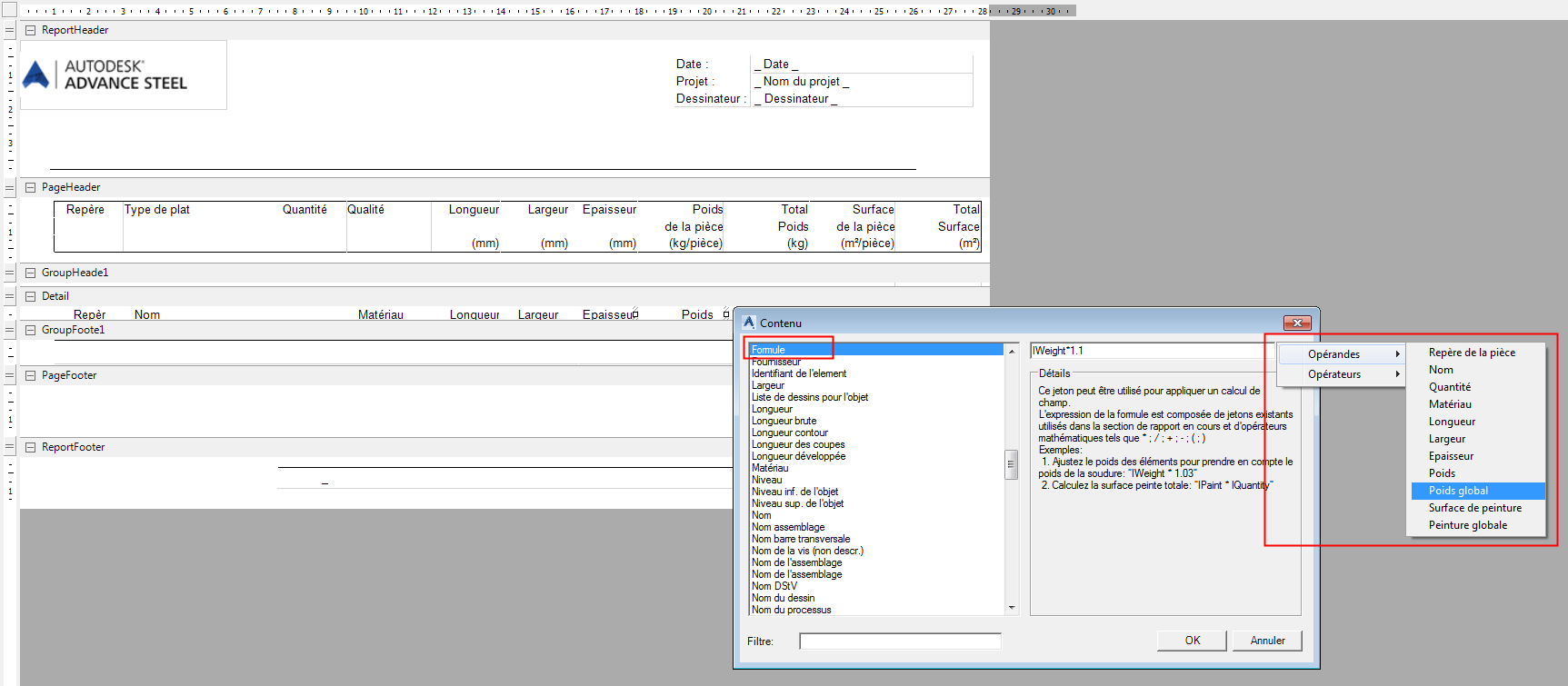Screen dimensions: 1568x686
Task: Select Fournisseur in the Contenu list
Action: (x=875, y=362)
